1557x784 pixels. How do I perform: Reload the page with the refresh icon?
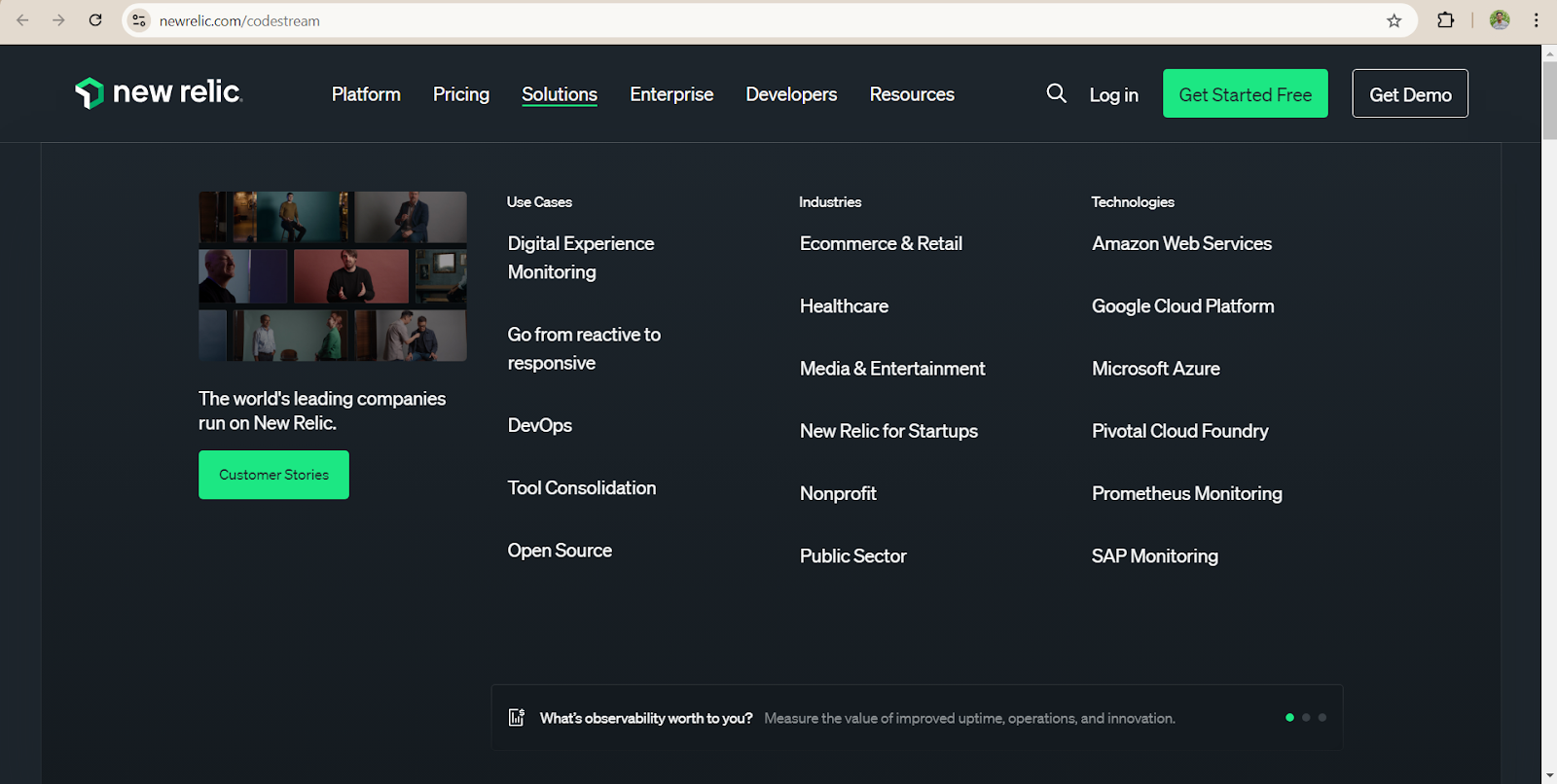tap(95, 20)
